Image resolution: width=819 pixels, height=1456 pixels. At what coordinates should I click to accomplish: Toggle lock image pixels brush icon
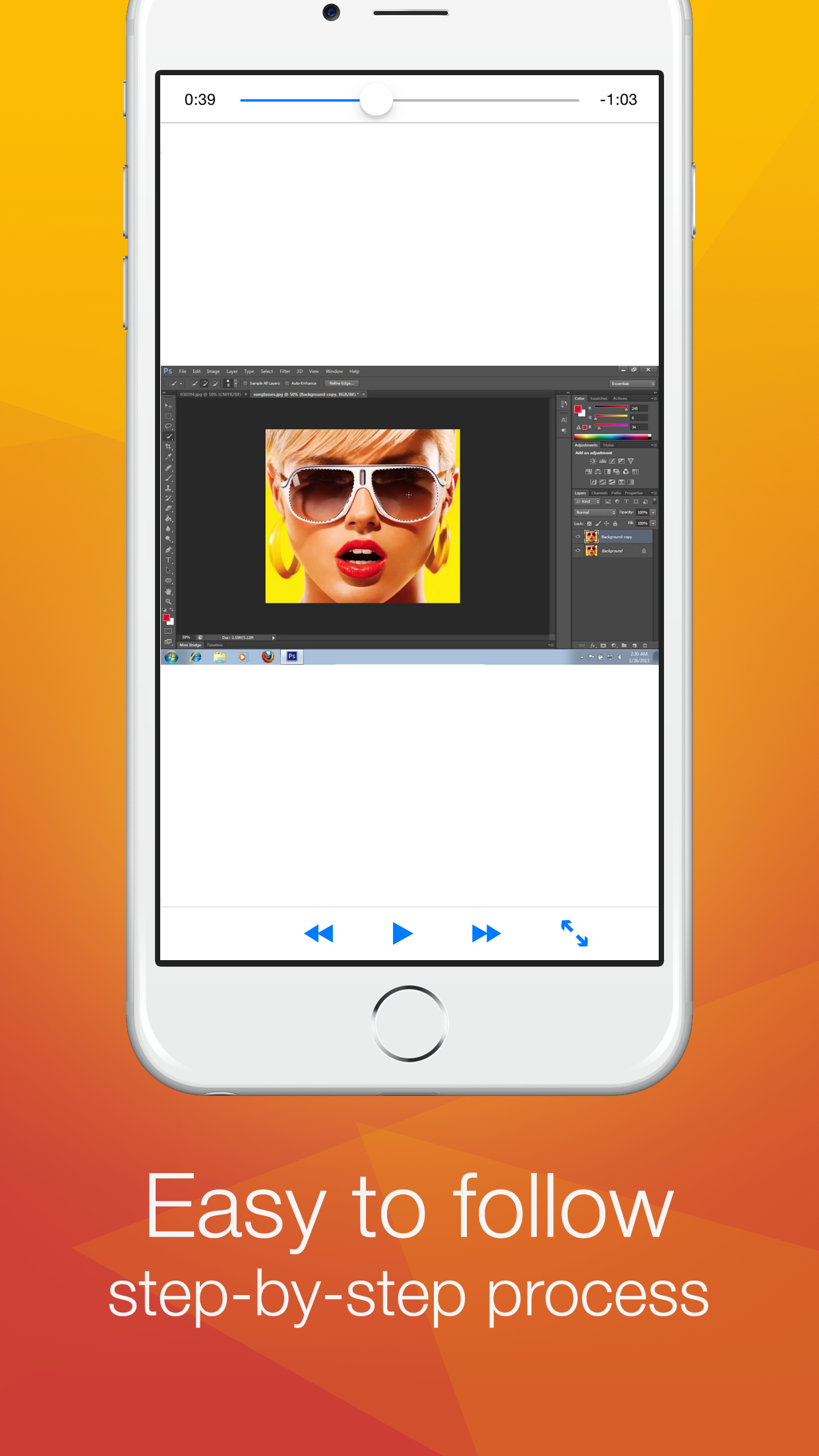point(598,524)
